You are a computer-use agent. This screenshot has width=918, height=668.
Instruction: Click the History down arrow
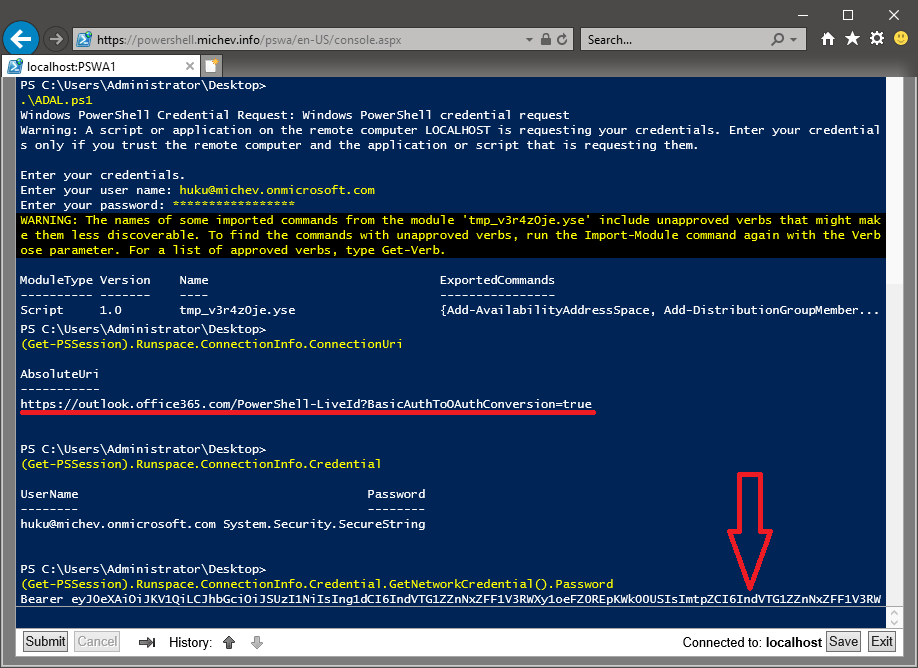click(256, 641)
